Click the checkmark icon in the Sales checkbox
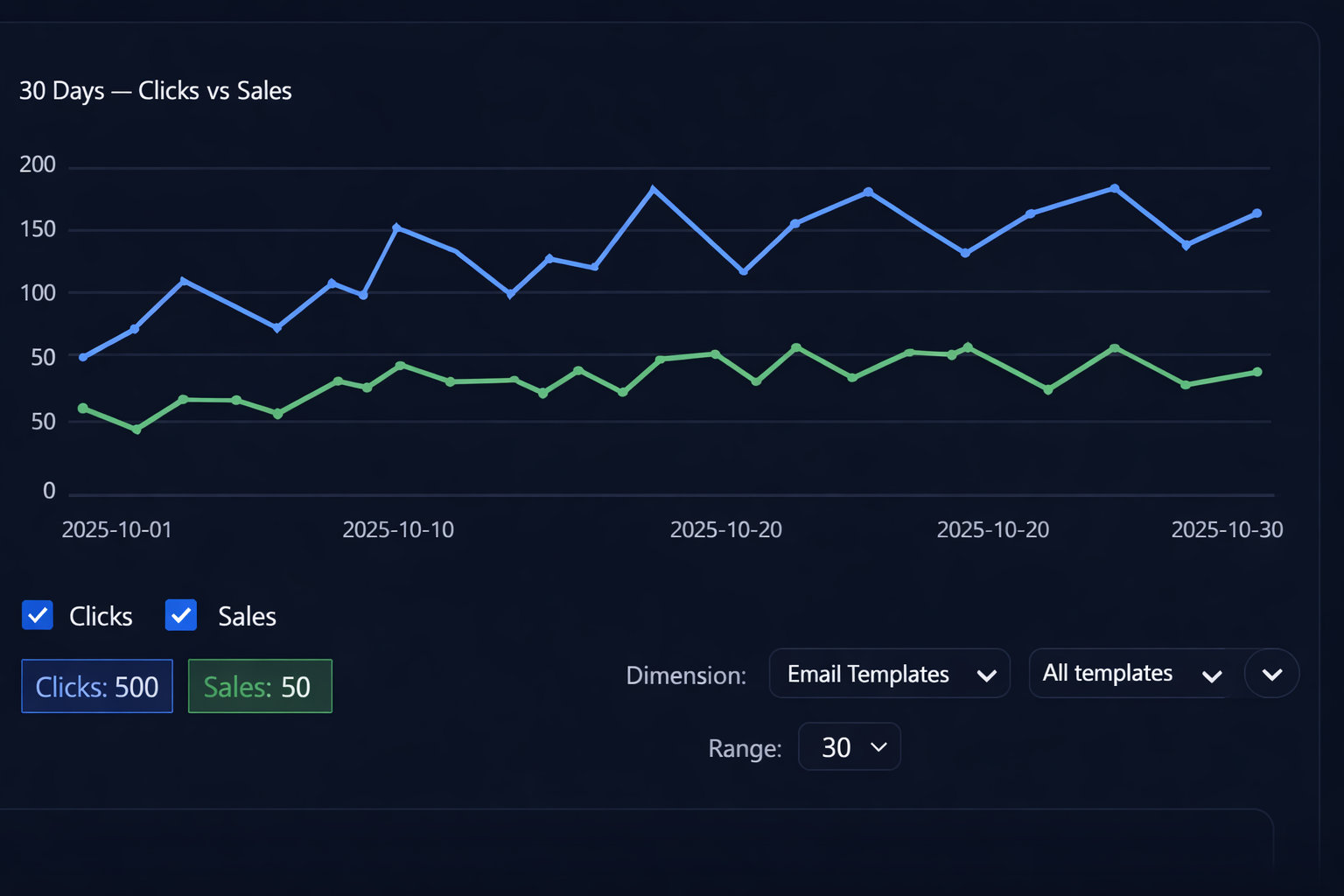 (181, 615)
